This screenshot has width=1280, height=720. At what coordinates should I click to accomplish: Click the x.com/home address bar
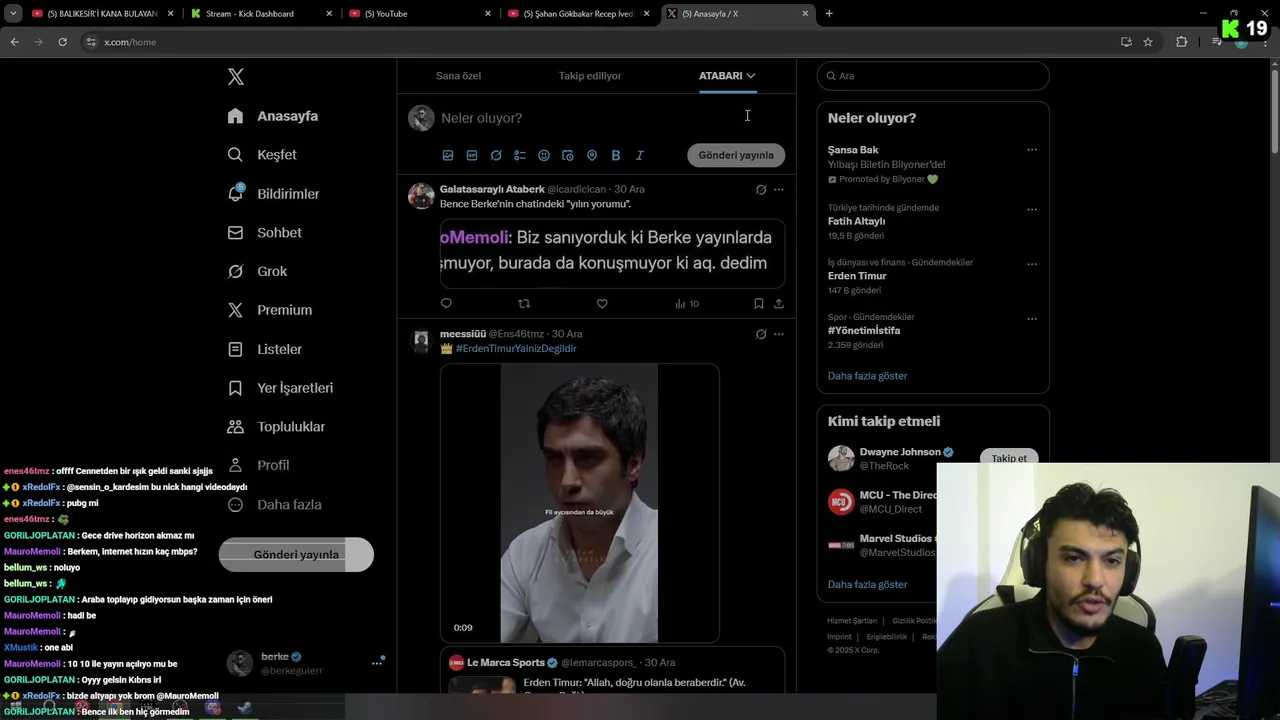click(x=600, y=42)
